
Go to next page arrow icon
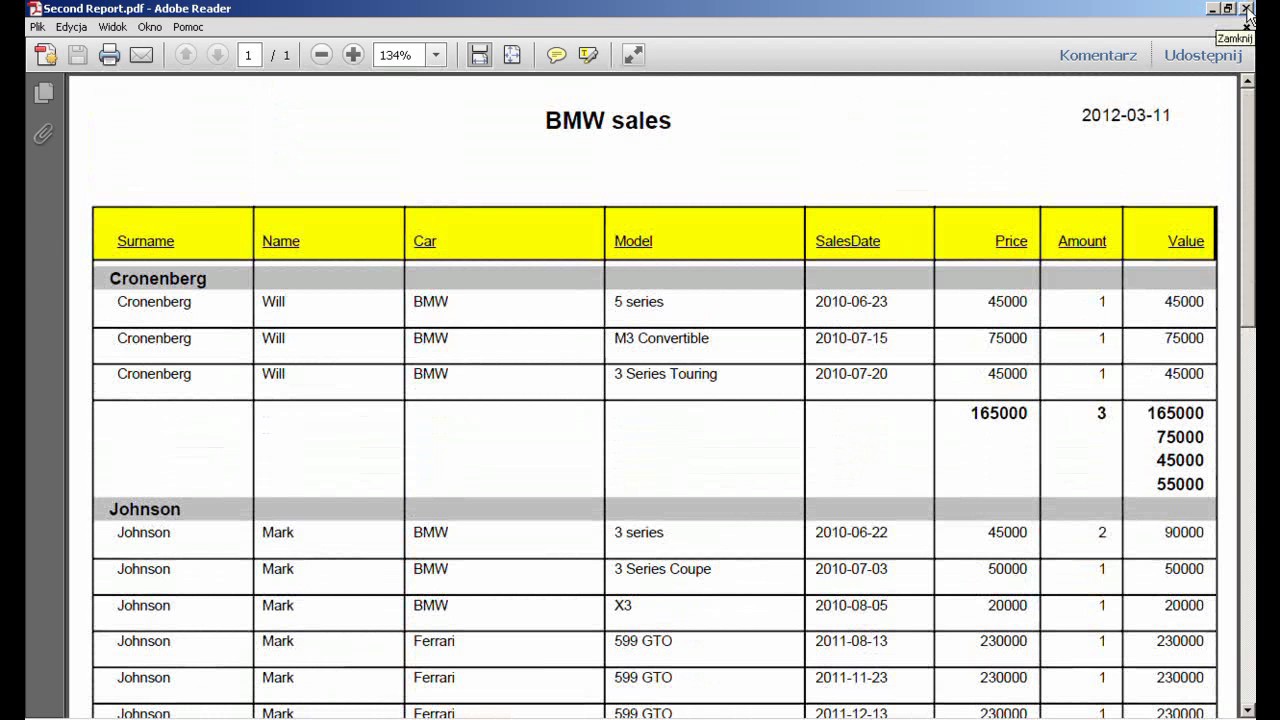pyautogui.click(x=217, y=55)
